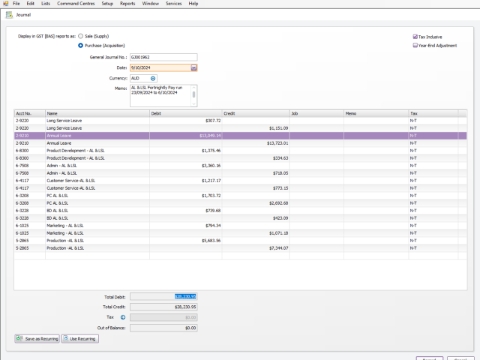Click the $773.15 Customer Service credit

[256, 188]
